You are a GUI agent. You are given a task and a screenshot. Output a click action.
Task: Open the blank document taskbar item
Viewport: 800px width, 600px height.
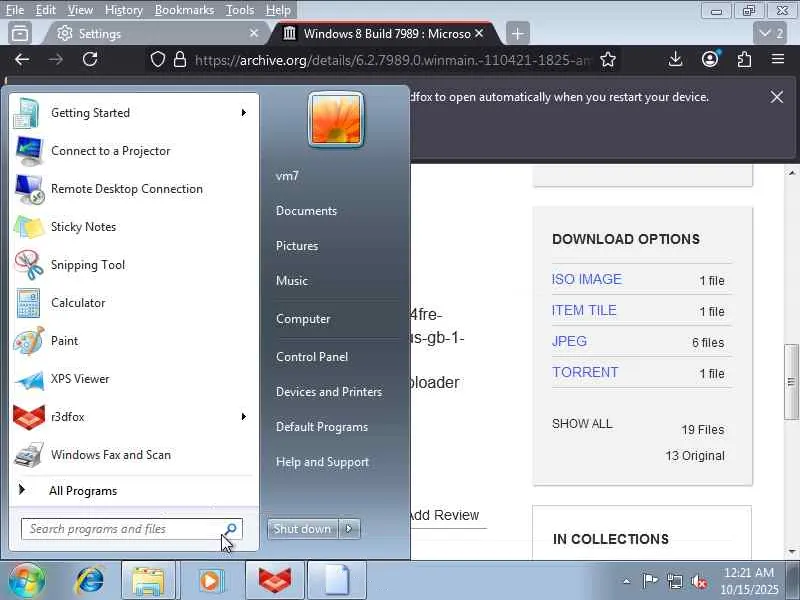tap(337, 581)
